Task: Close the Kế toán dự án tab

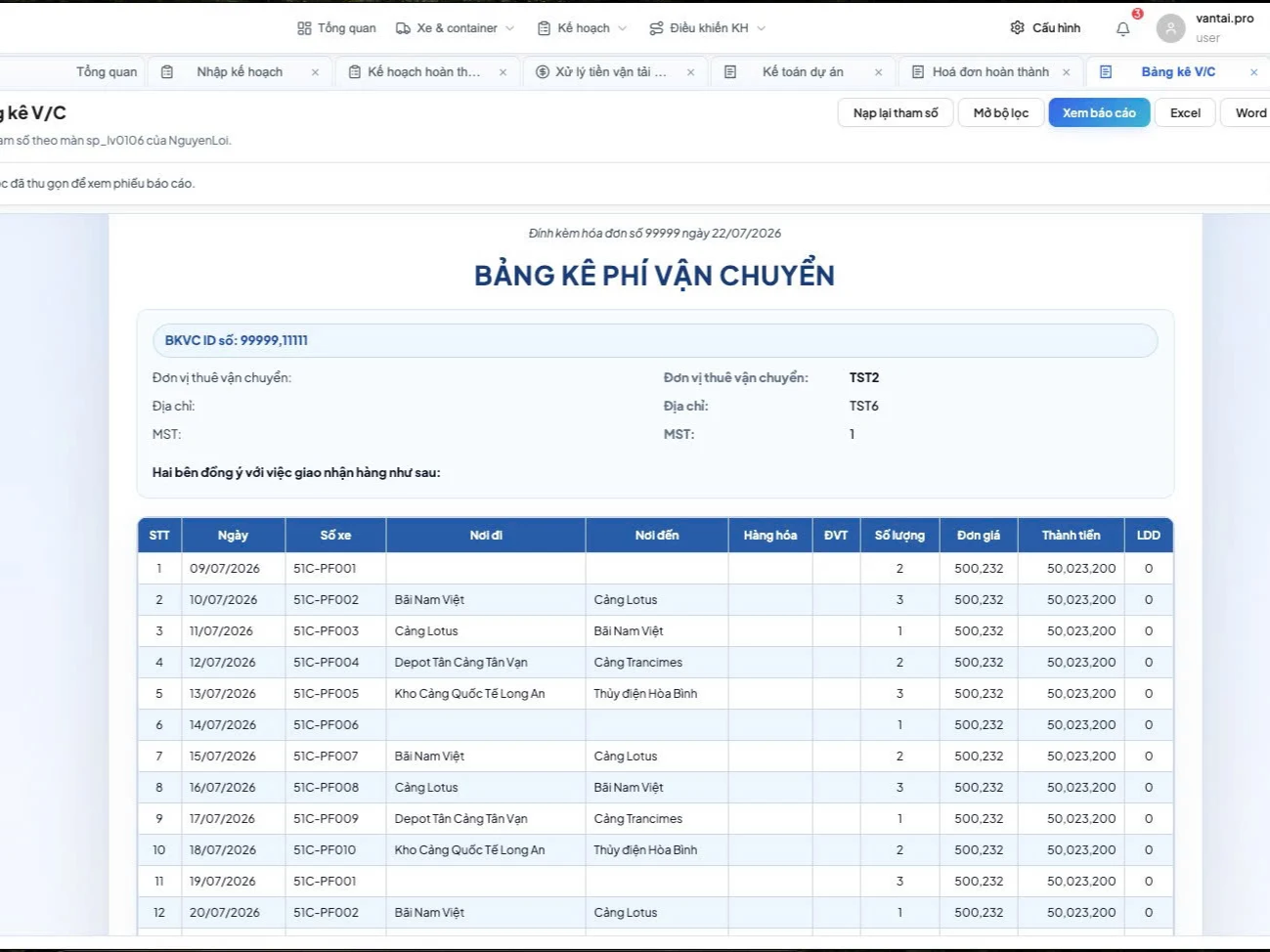Action: (x=878, y=72)
